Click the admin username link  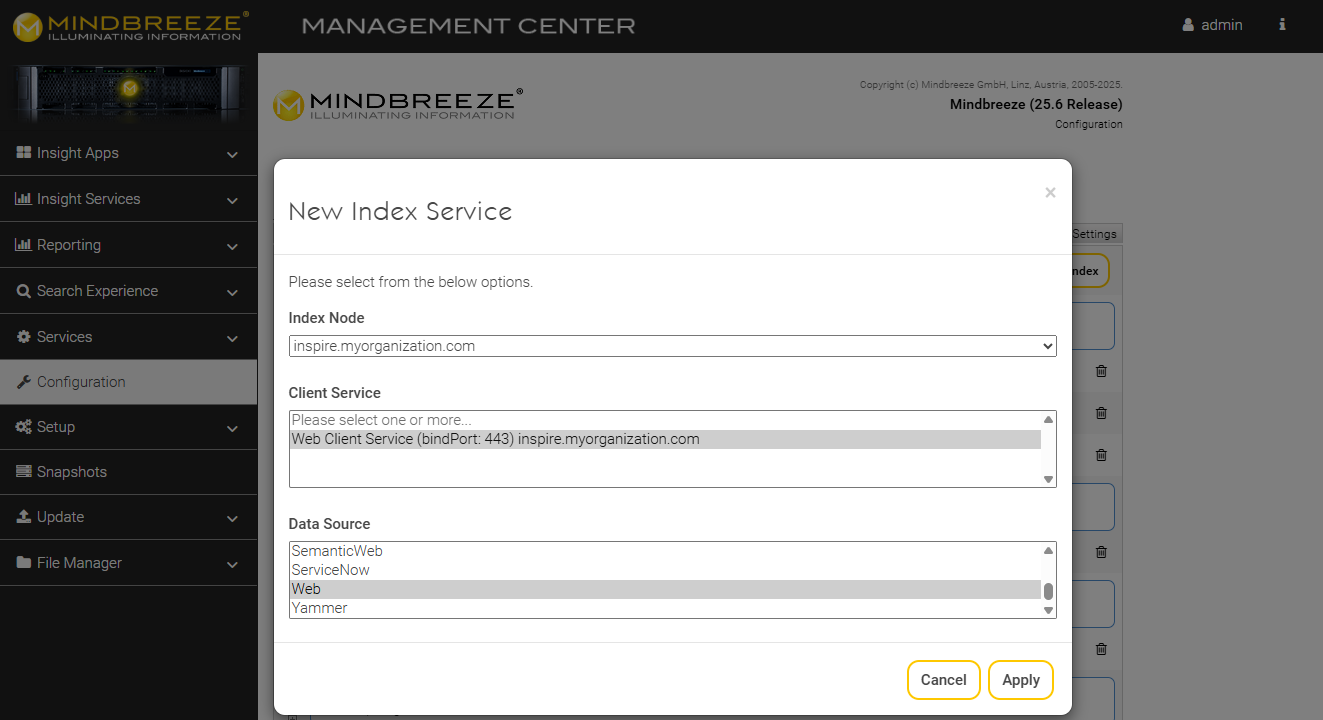(x=1222, y=25)
